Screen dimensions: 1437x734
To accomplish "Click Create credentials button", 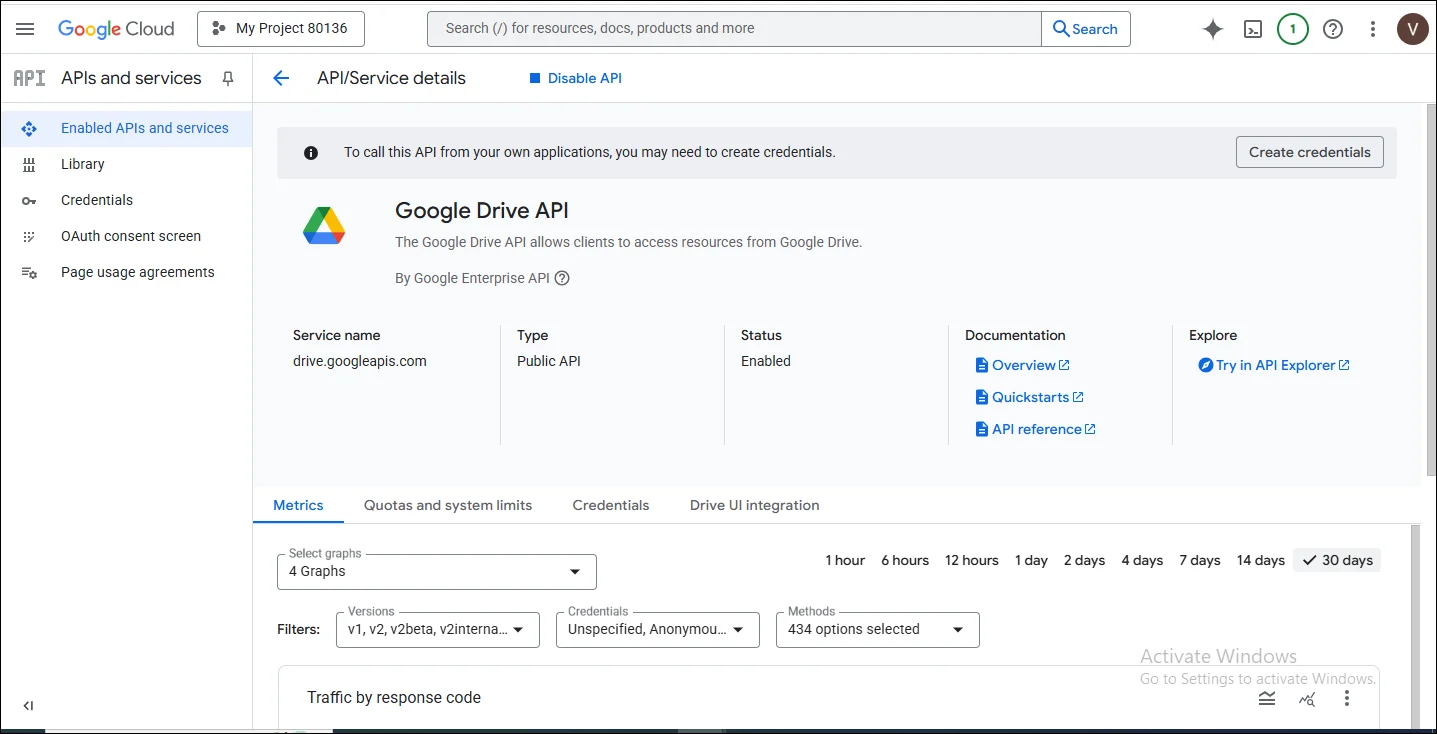I will pyautogui.click(x=1310, y=152).
